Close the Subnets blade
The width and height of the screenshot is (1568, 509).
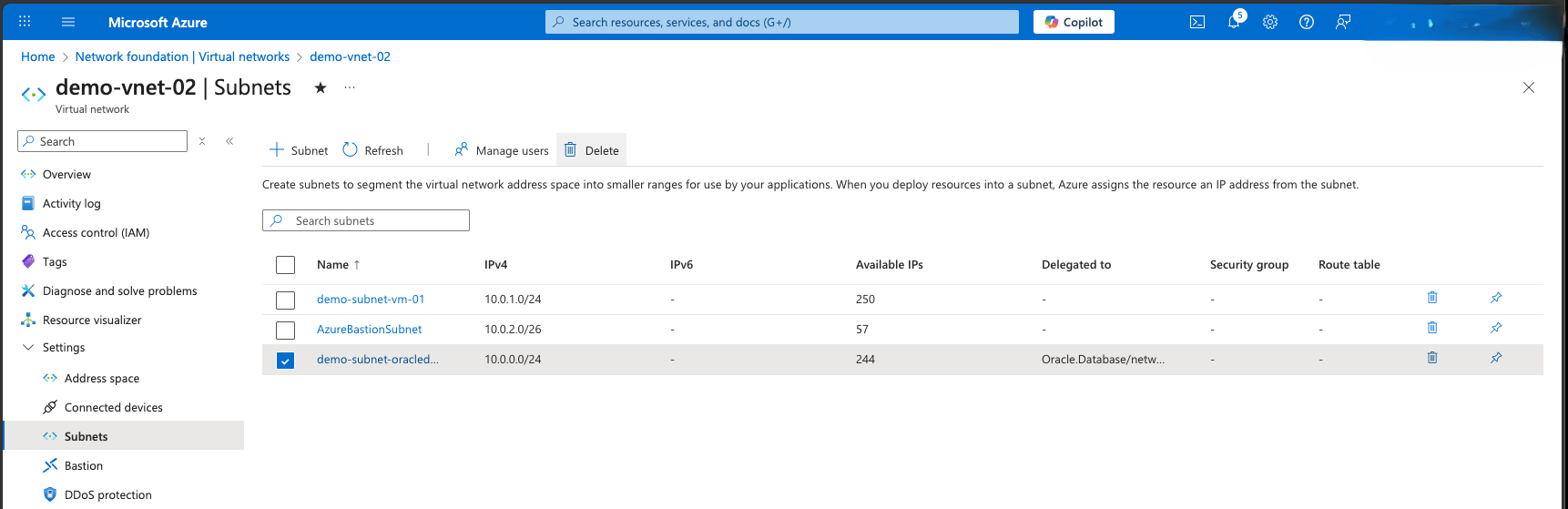point(1529,87)
